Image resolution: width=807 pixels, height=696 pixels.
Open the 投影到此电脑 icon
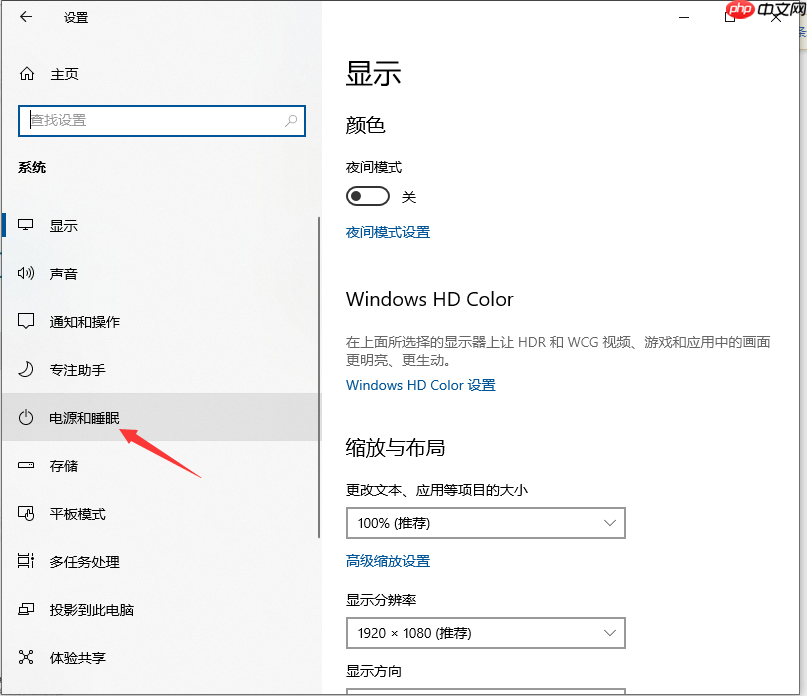click(26, 609)
